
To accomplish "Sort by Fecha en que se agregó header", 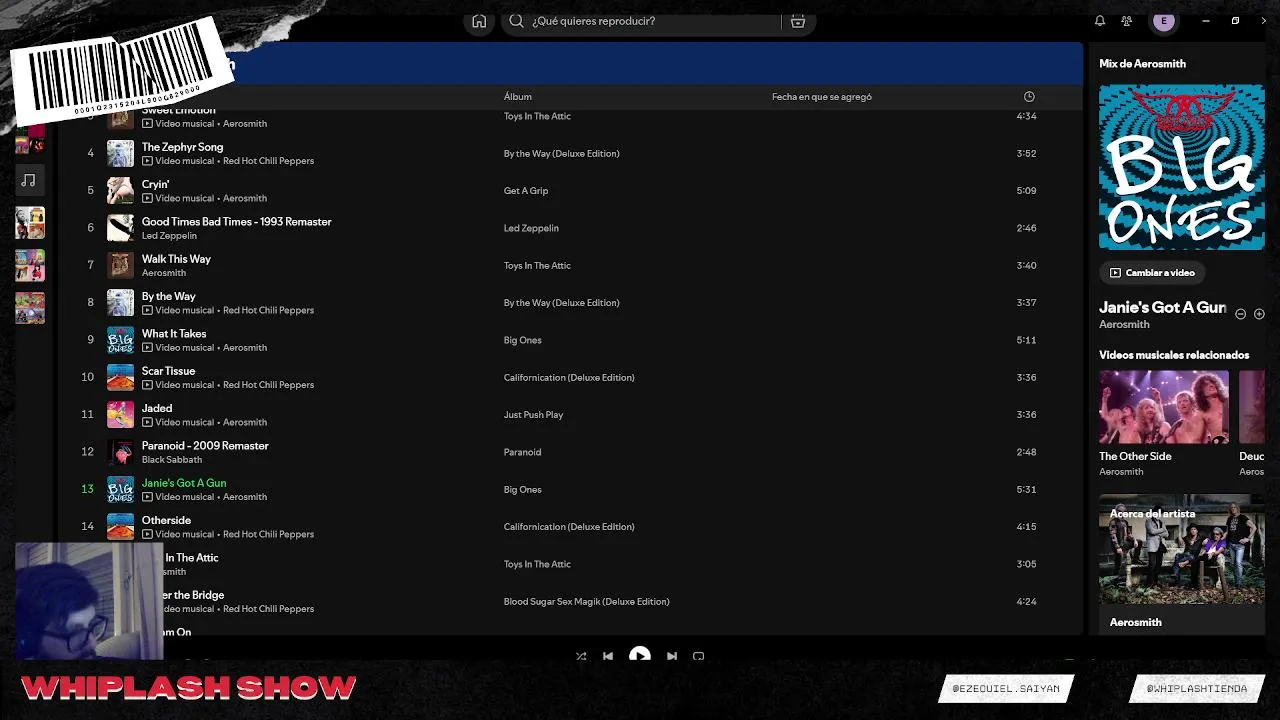I will pyautogui.click(x=822, y=97).
